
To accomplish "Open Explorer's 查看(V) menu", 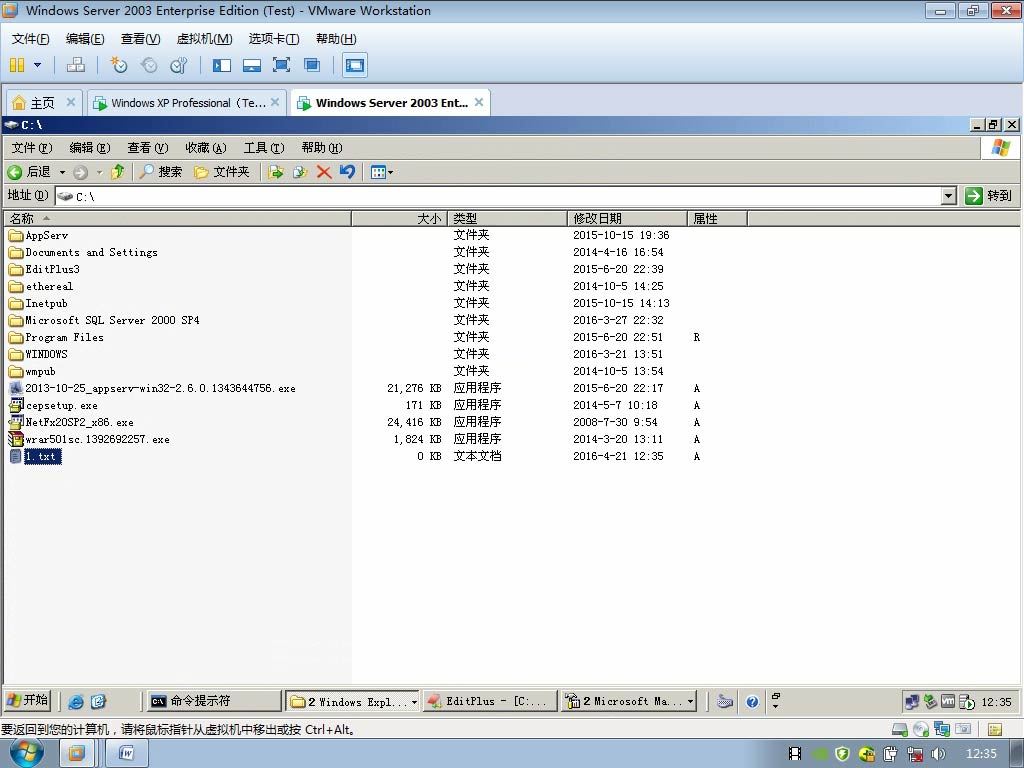I will click(x=148, y=148).
